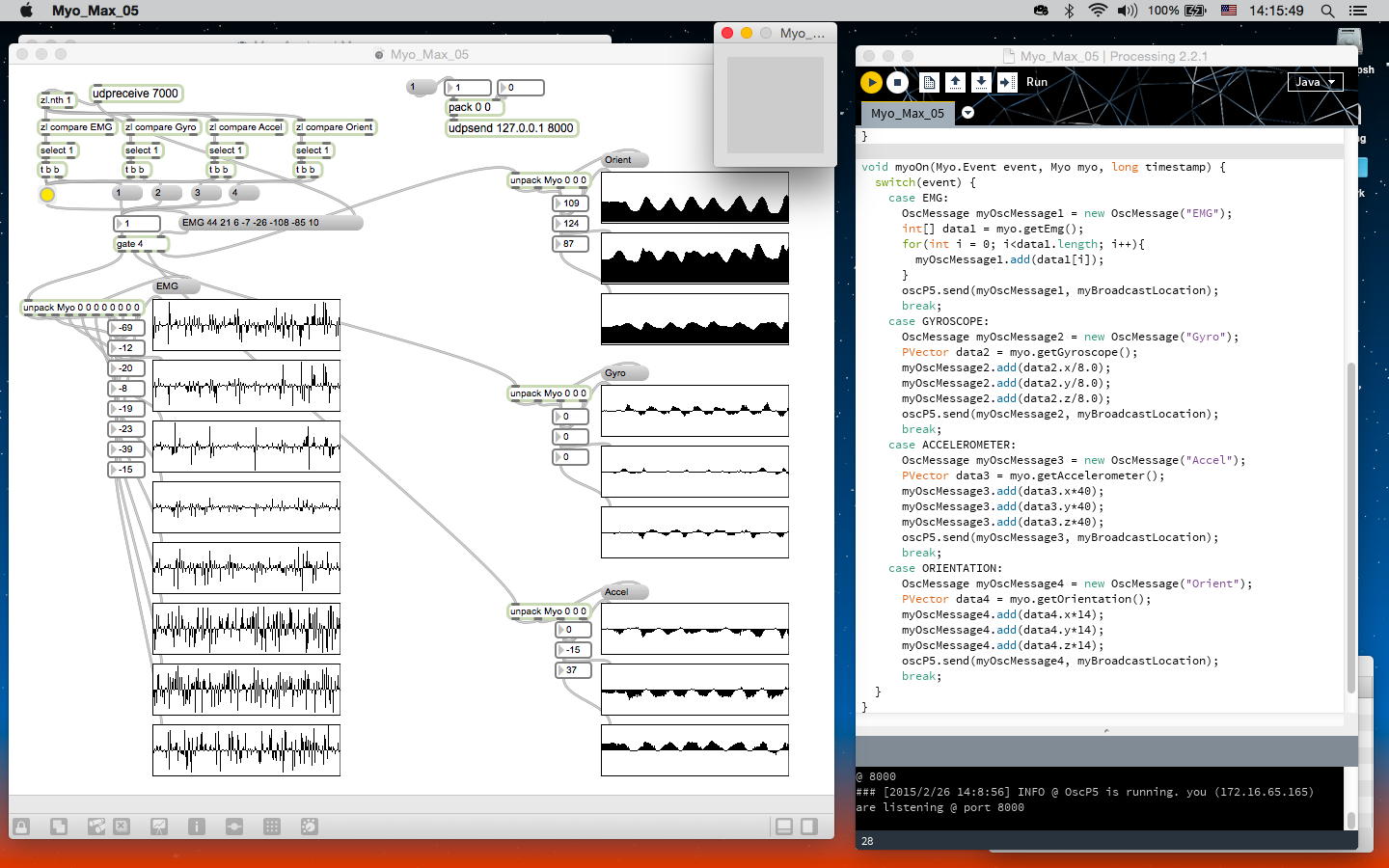Click the yellow bang button
The width and height of the screenshot is (1389, 868).
47,195
